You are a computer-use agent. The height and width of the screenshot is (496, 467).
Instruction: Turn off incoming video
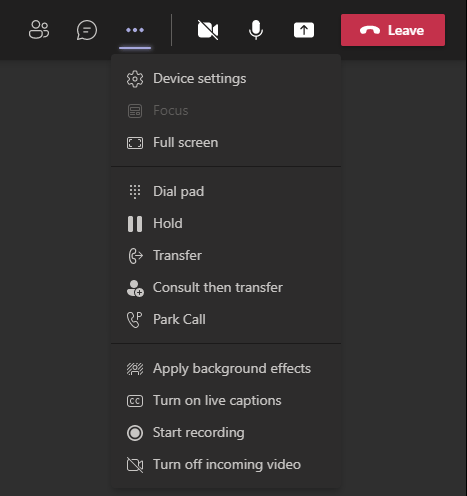pyautogui.click(x=226, y=465)
